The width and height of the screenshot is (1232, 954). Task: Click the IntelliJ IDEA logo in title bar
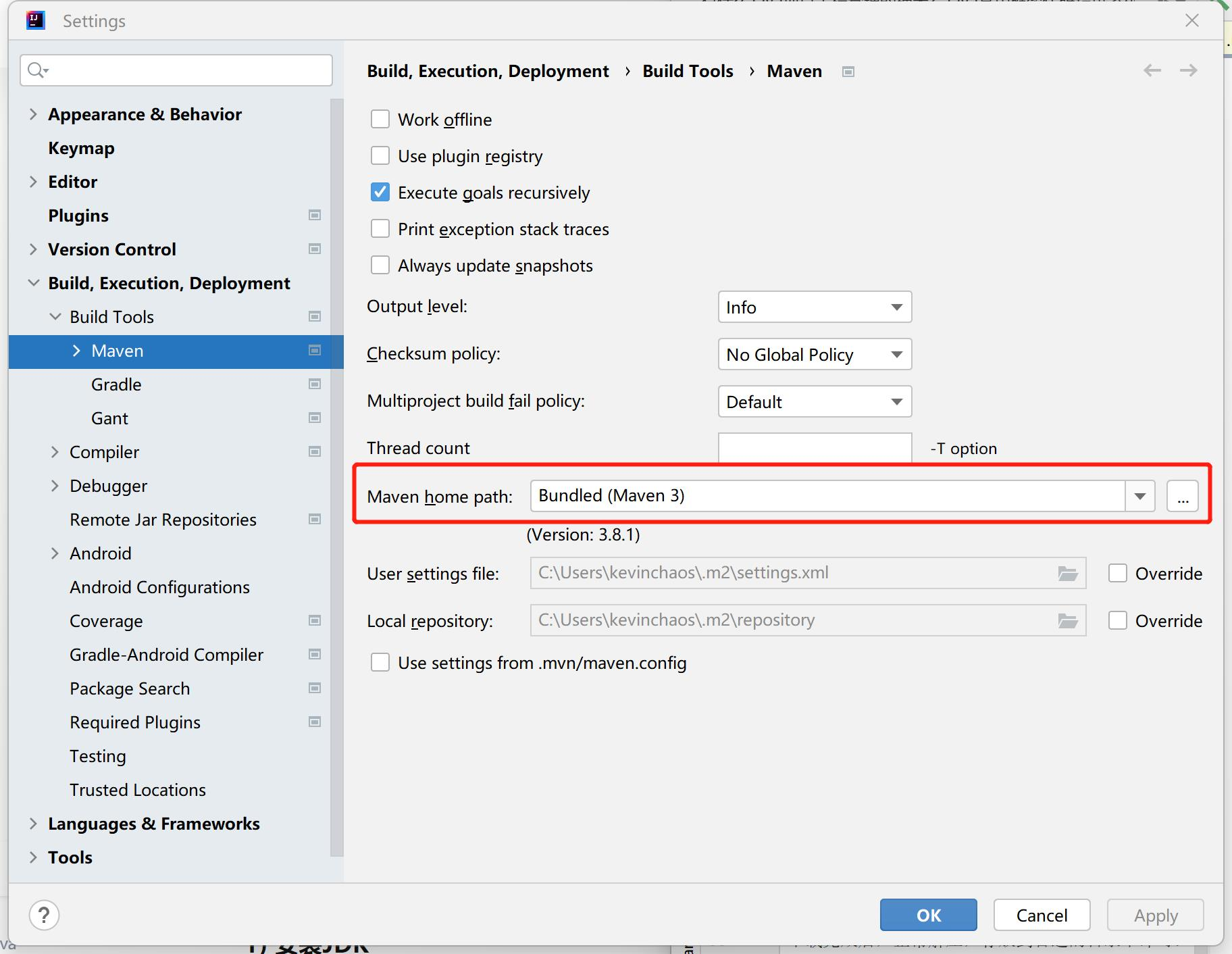(x=35, y=21)
